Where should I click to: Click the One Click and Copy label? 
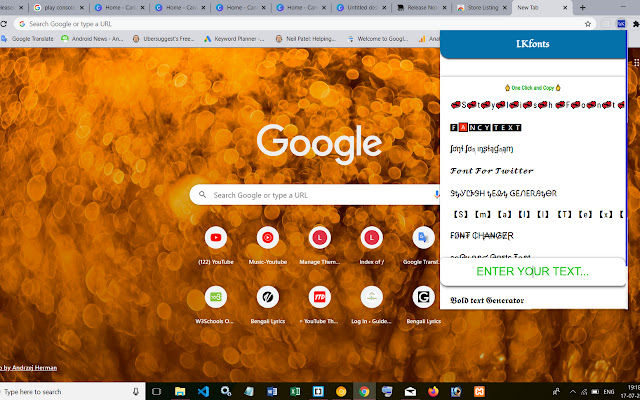click(533, 88)
